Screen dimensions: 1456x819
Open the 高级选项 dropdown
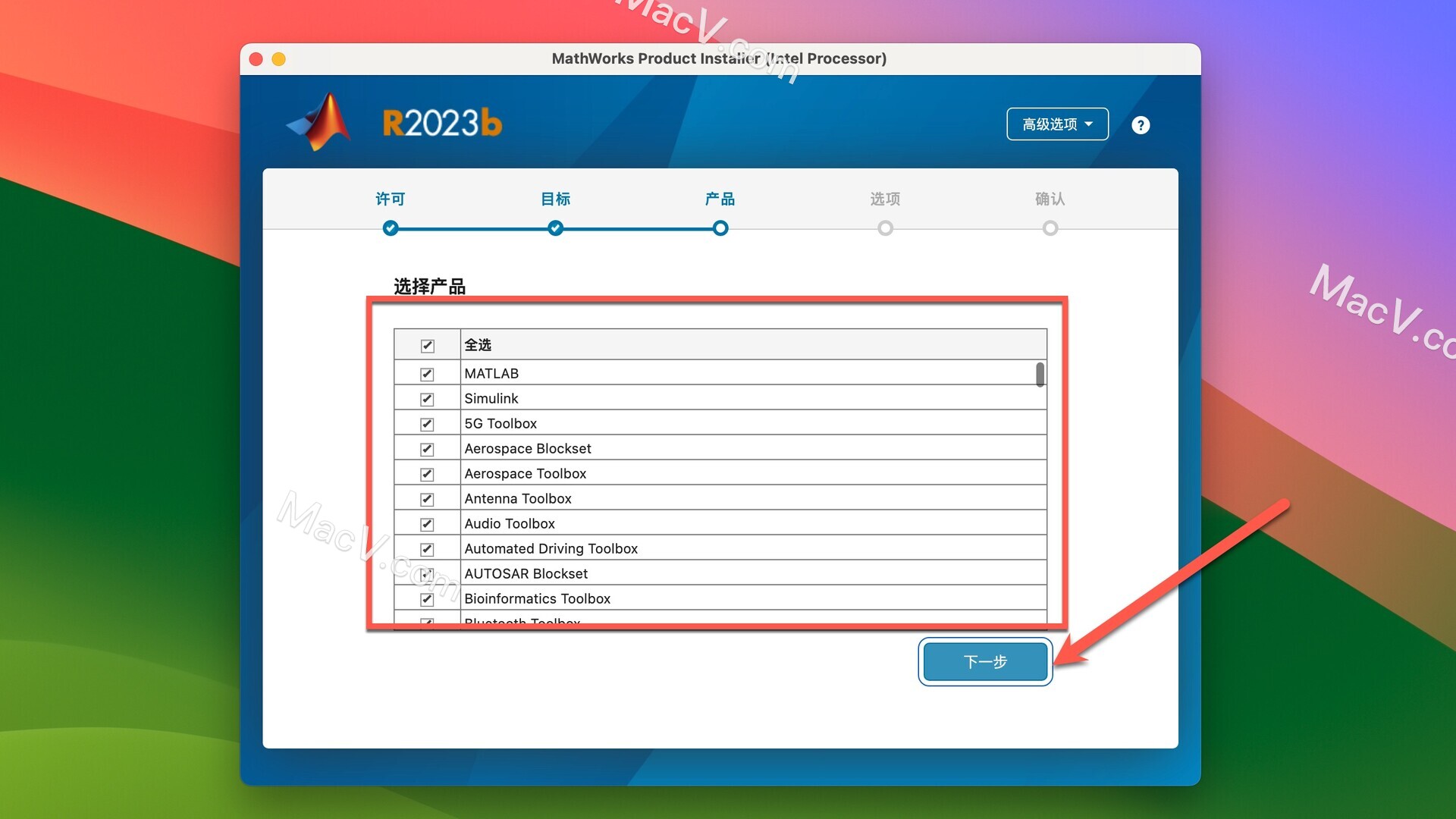1057,124
